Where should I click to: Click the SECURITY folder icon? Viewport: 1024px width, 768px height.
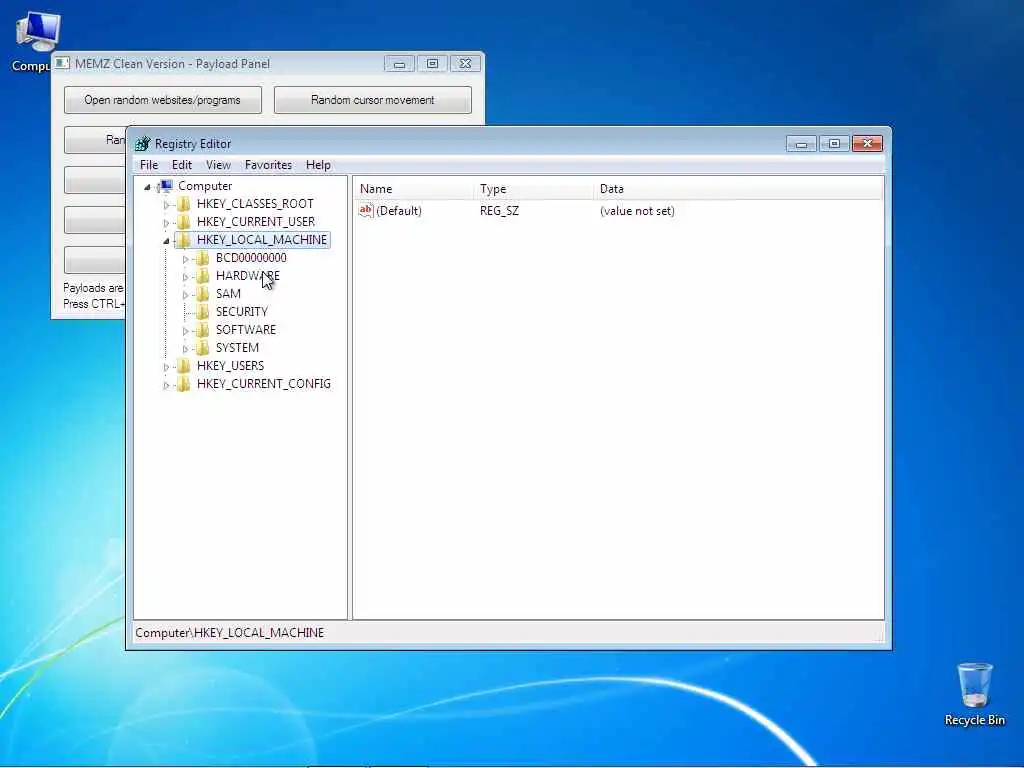coord(203,312)
